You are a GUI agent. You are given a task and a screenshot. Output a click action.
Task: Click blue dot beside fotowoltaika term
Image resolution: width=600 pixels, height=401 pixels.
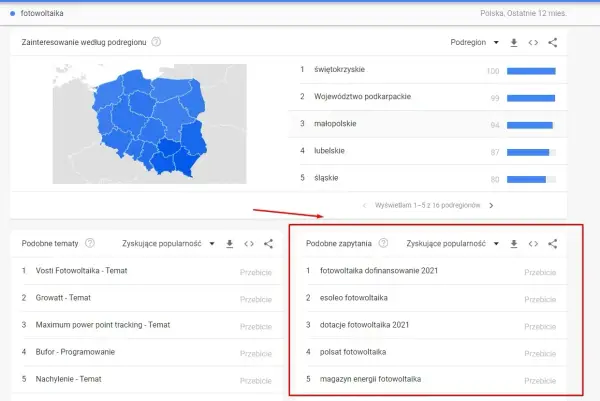click(13, 13)
